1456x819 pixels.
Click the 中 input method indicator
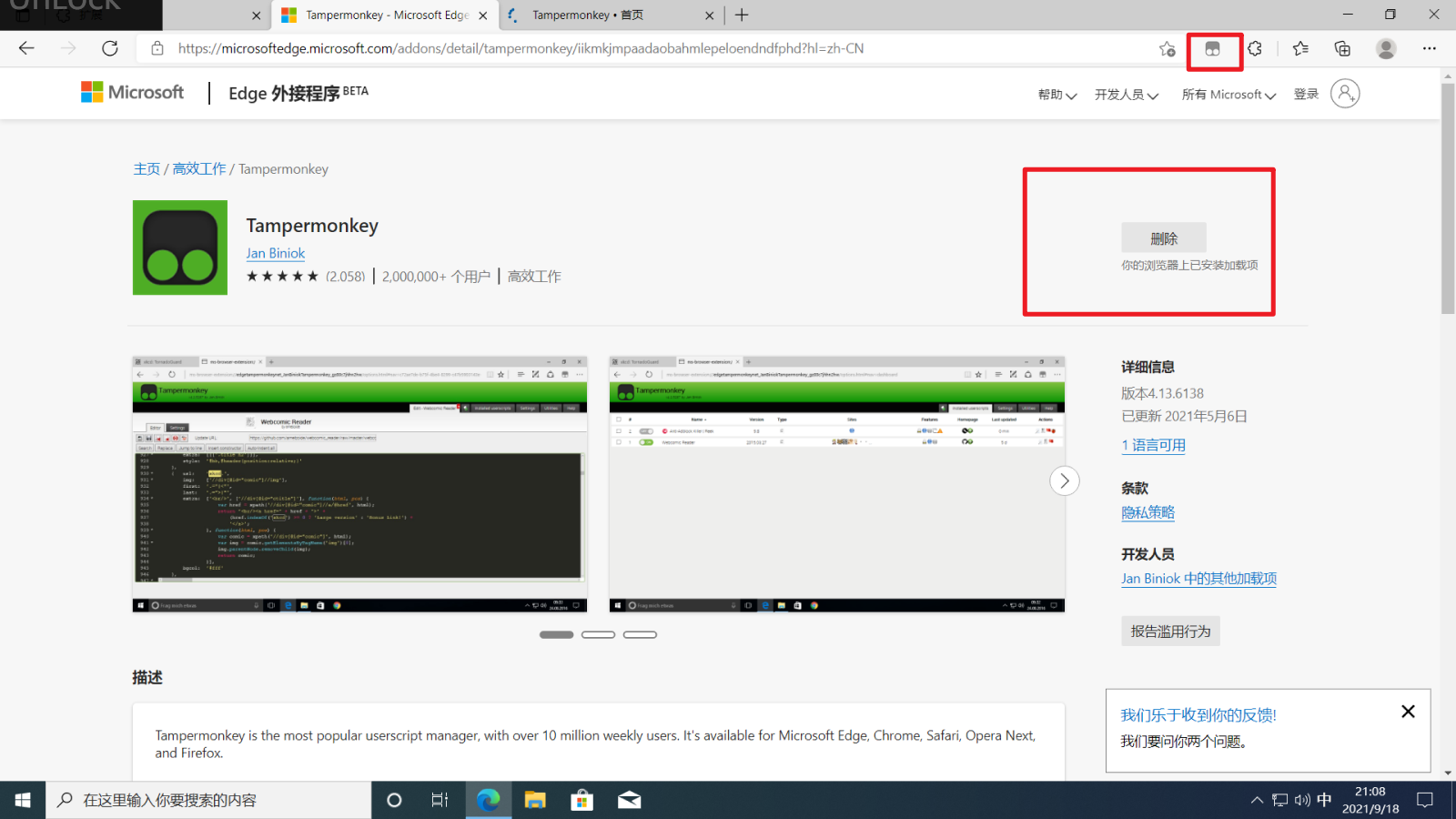point(1324,800)
